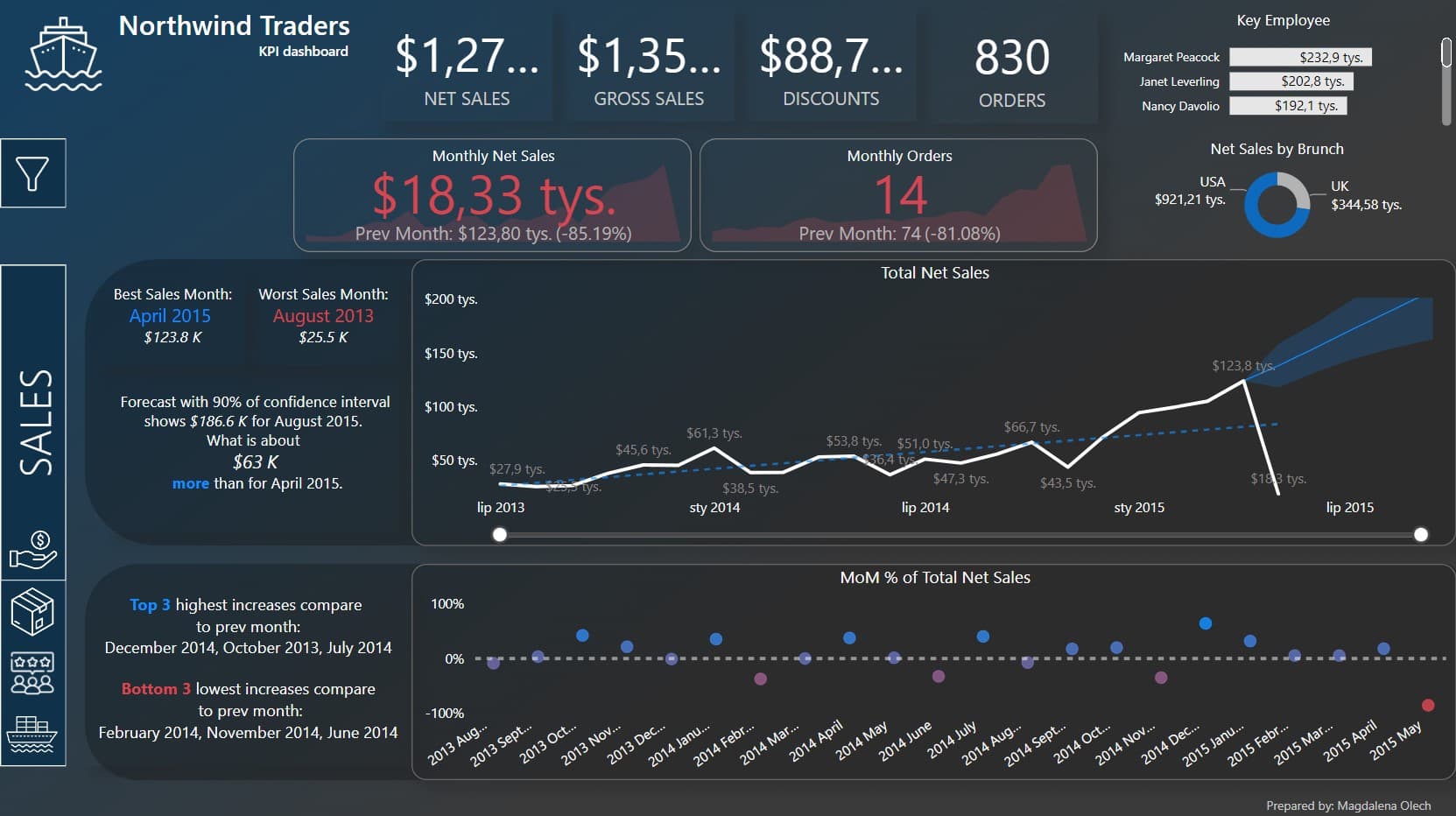This screenshot has width=1456, height=816.
Task: Click the Northwind Traders ship logo
Action: point(63,54)
